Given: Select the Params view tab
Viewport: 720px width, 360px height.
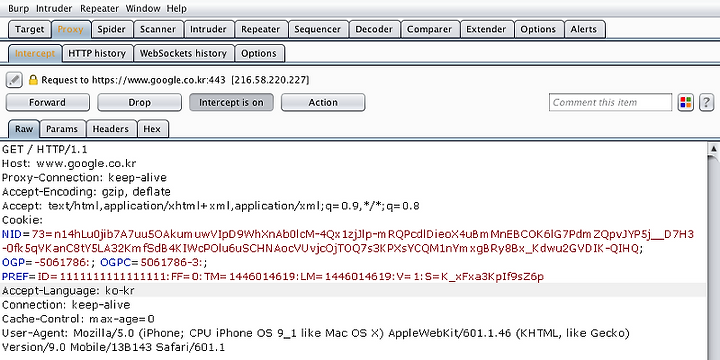Looking at the screenshot, I should coord(62,129).
